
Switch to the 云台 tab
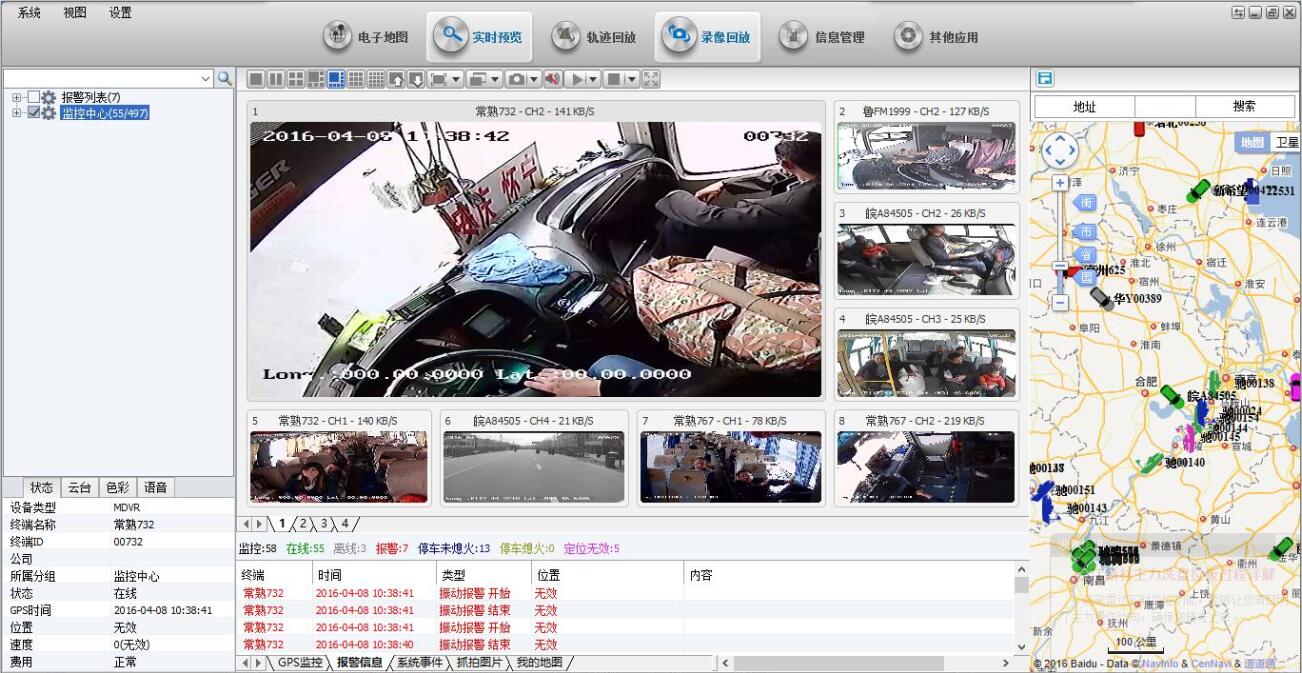[79, 487]
